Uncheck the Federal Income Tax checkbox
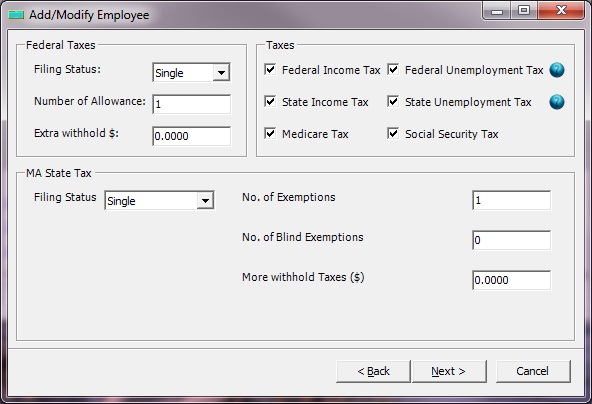This screenshot has height=404, width=592. (x=270, y=69)
